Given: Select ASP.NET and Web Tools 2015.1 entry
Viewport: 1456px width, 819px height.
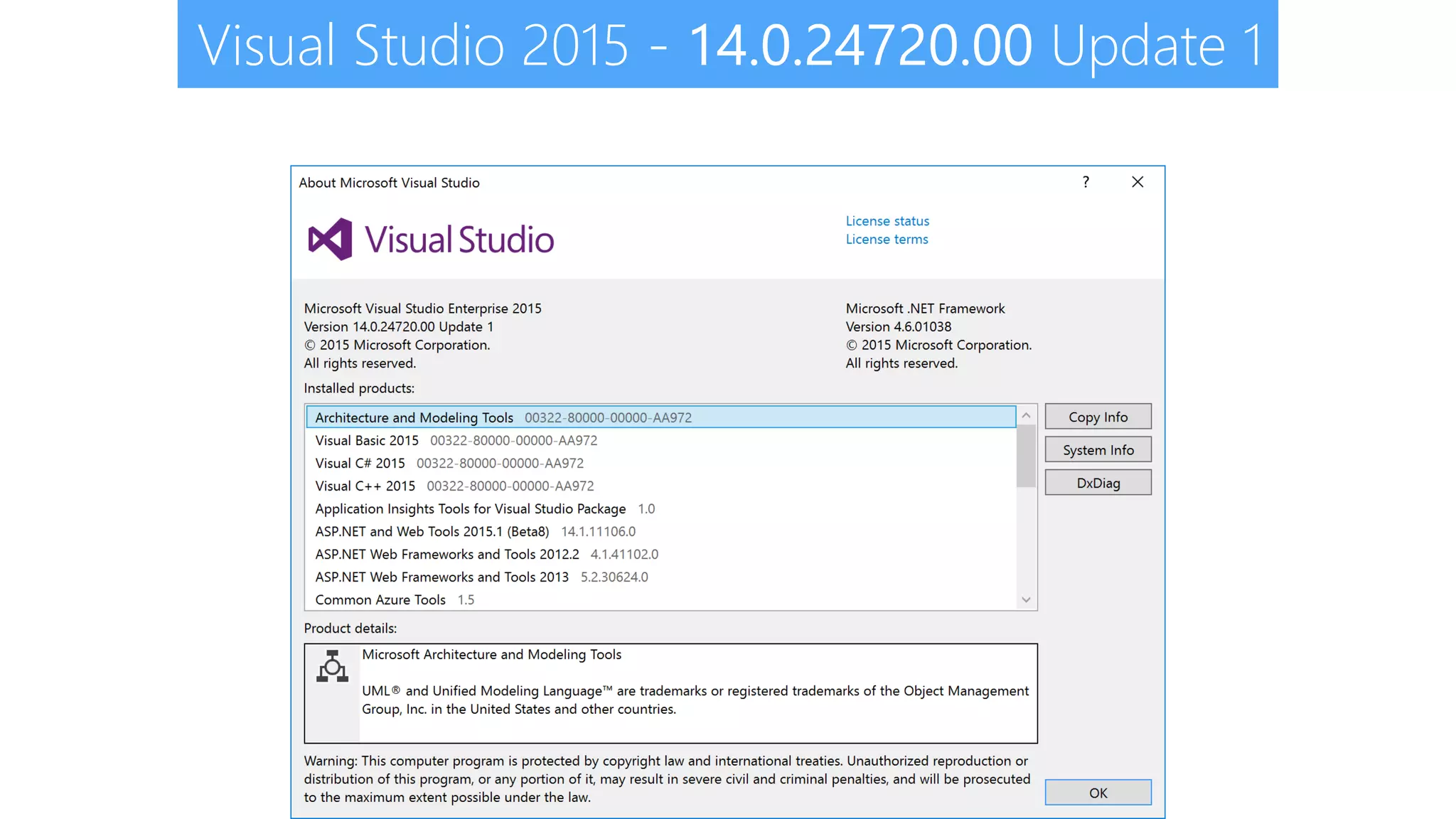Looking at the screenshot, I should pyautogui.click(x=432, y=531).
